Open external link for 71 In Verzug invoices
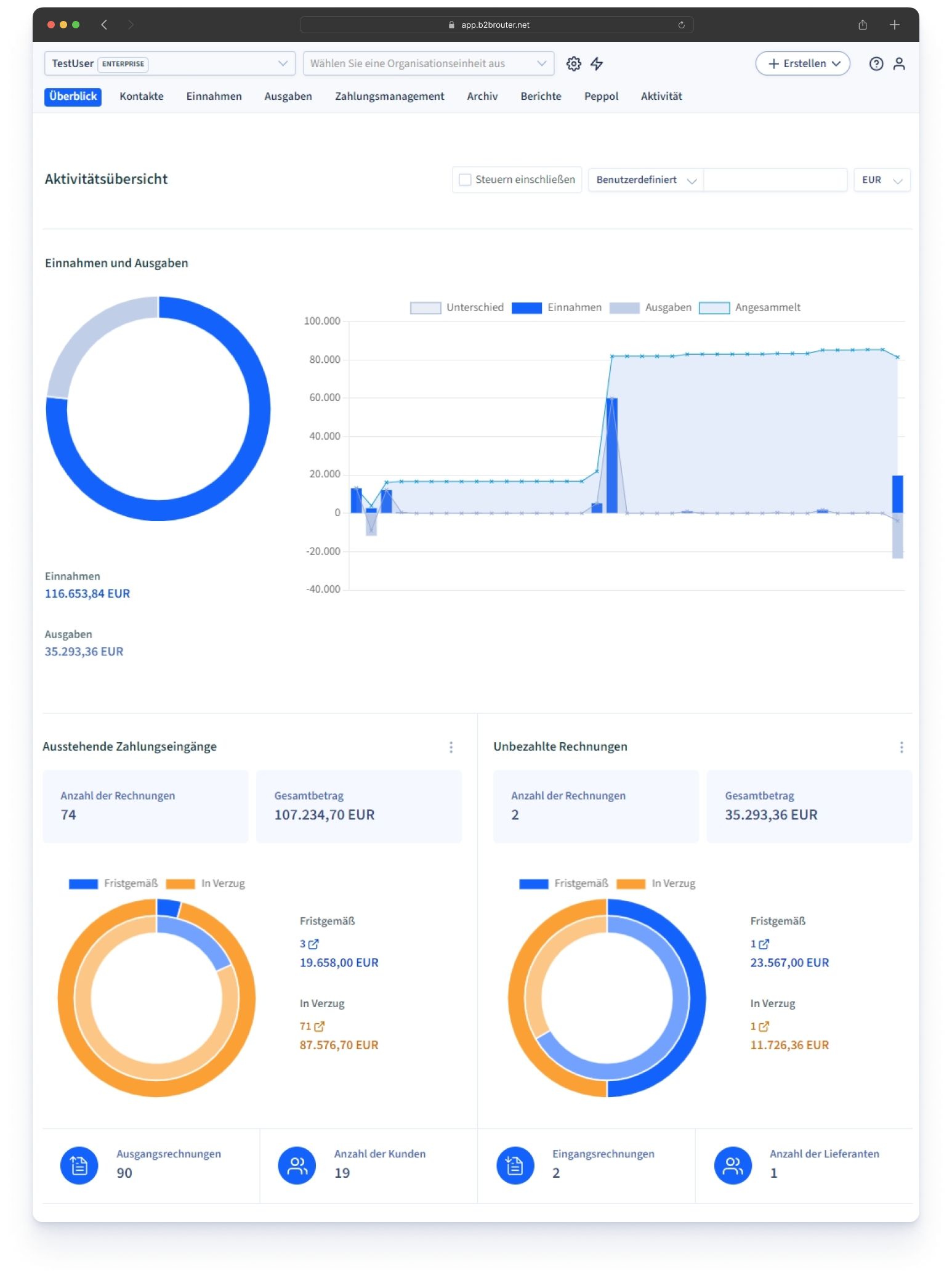 click(x=319, y=1026)
